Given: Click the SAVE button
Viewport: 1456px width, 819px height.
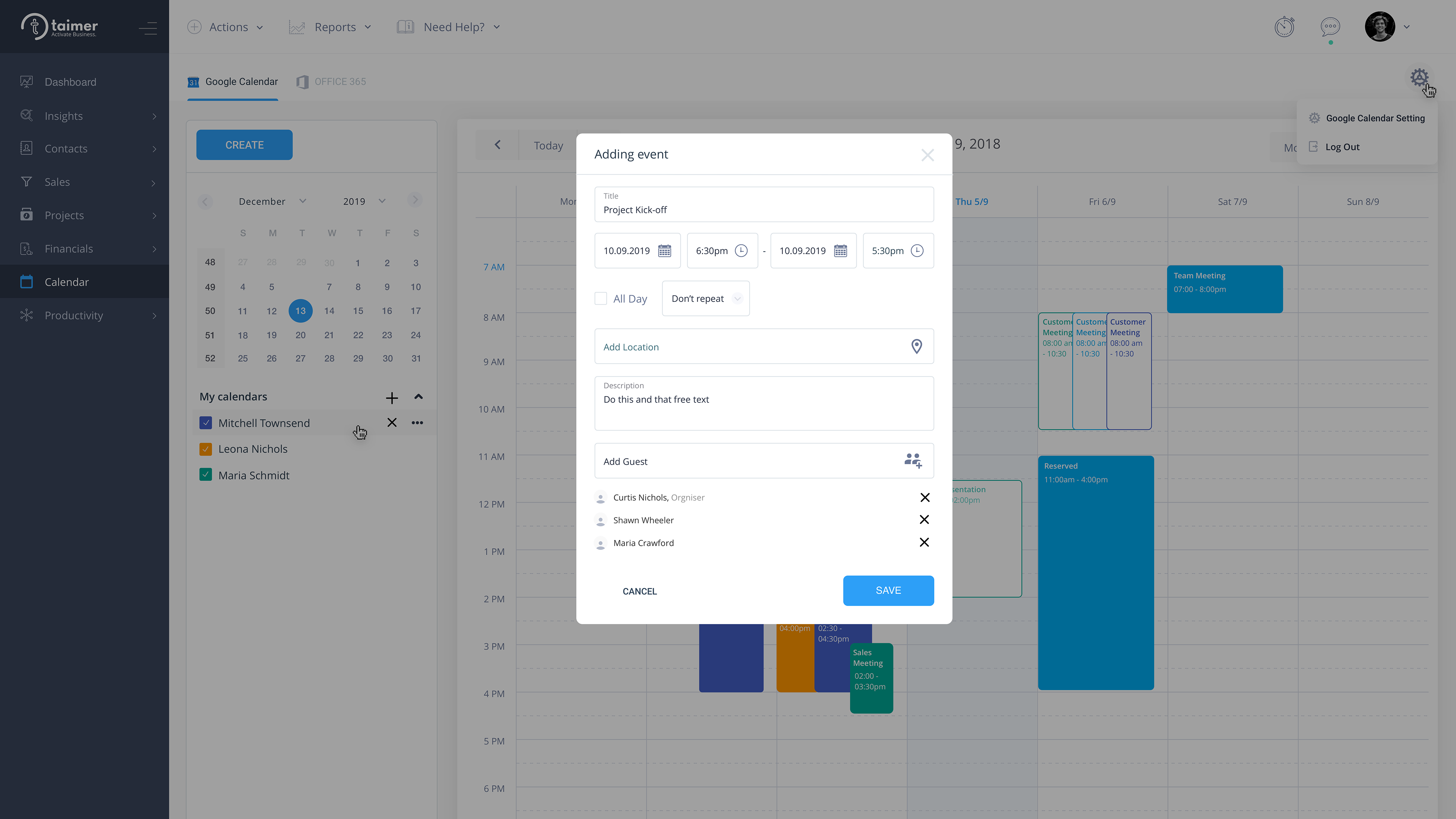Looking at the screenshot, I should point(888,590).
